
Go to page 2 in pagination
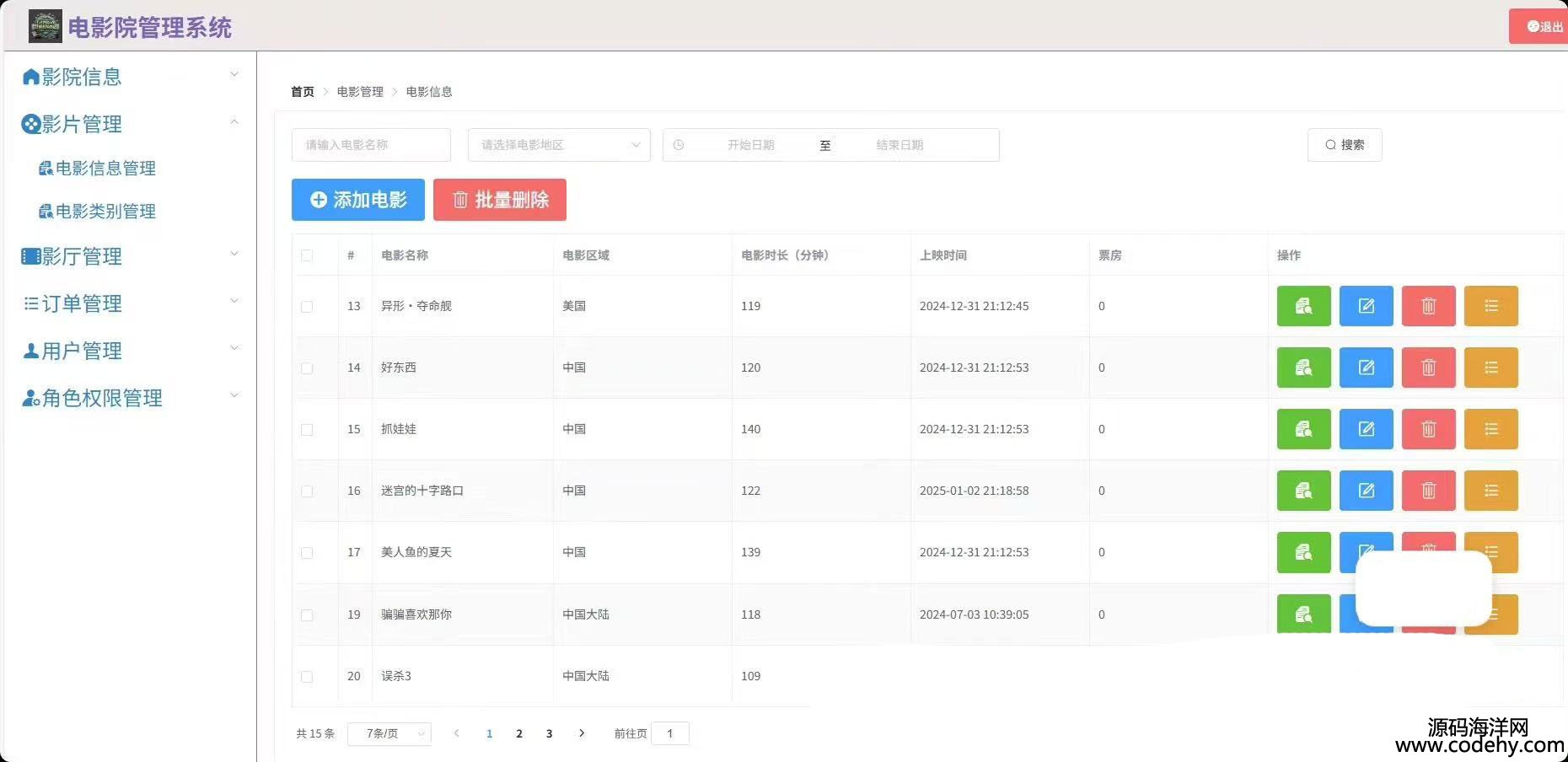[519, 734]
